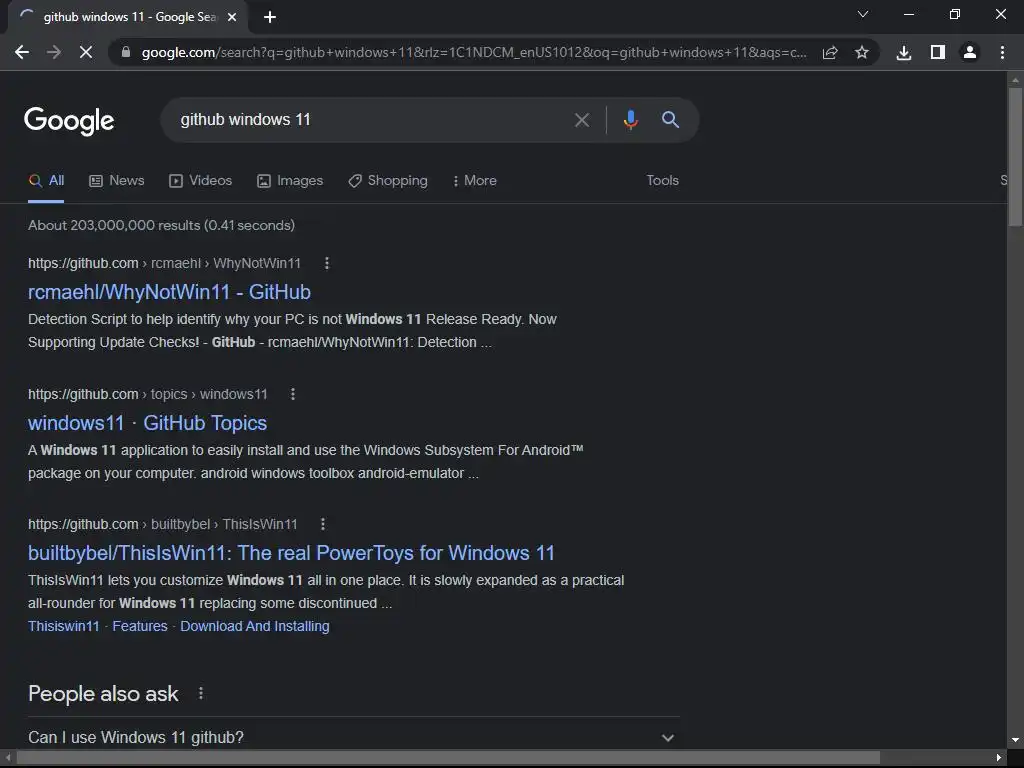Open the Chrome profile icon
Image resolution: width=1024 pixels, height=768 pixels.
click(970, 52)
